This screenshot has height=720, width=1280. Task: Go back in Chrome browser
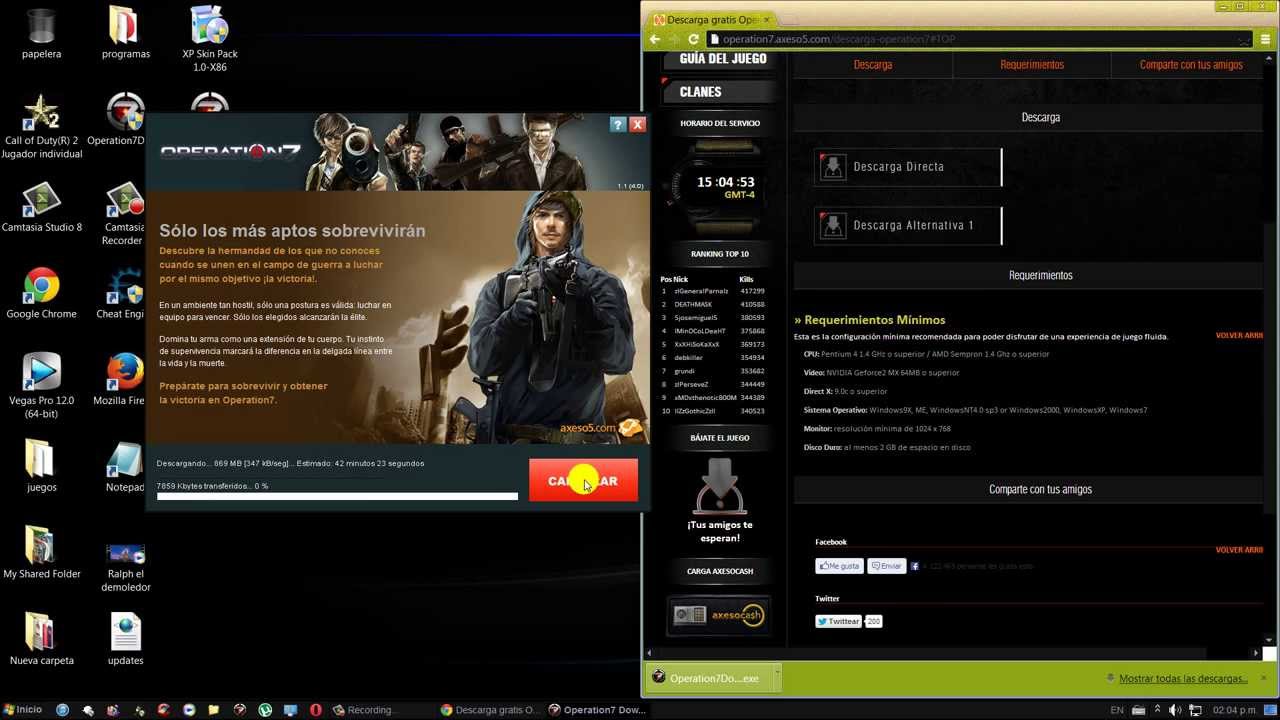pos(655,40)
